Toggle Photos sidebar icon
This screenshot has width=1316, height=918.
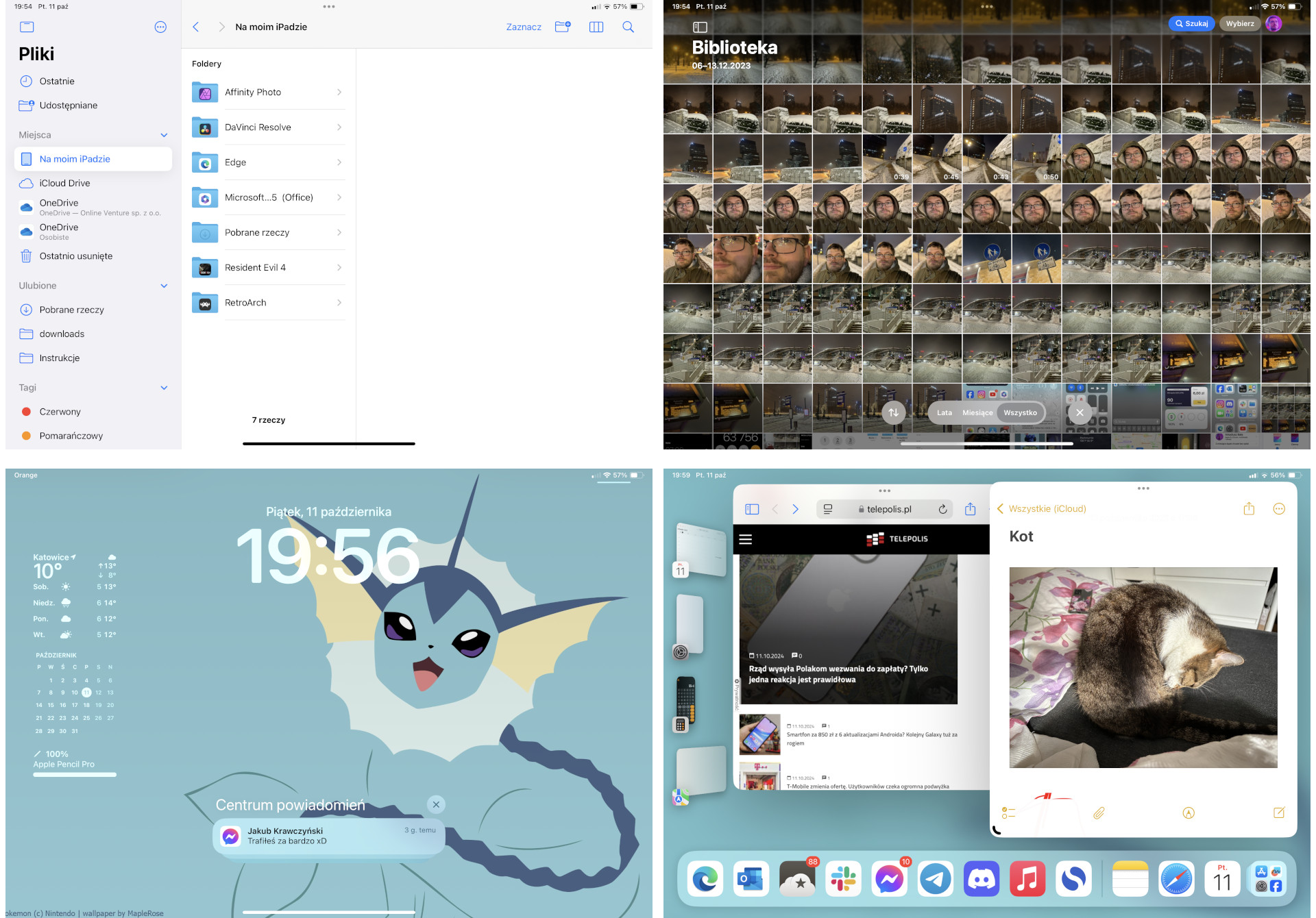pos(700,27)
